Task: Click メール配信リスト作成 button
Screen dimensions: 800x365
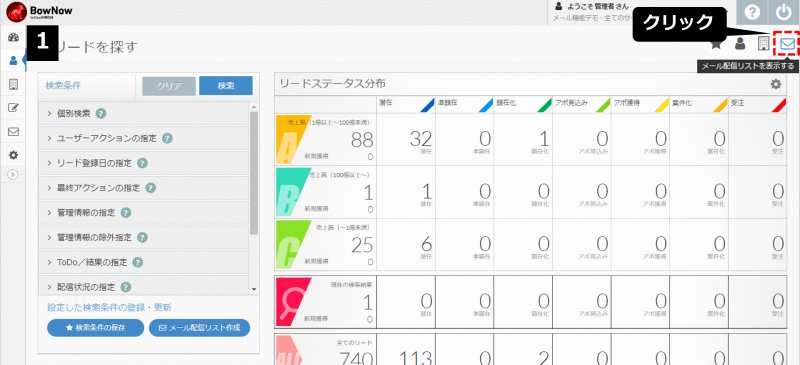Action: (199, 328)
